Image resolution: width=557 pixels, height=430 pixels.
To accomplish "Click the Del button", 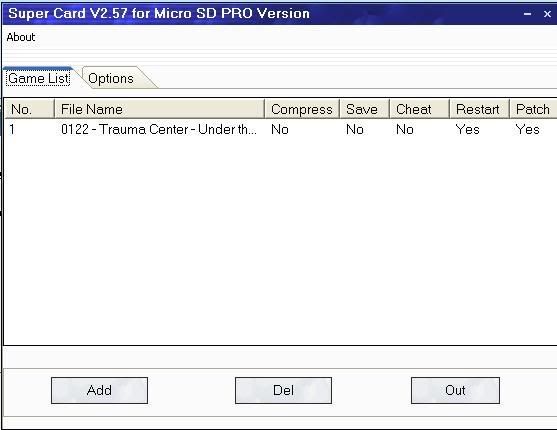I will click(283, 390).
